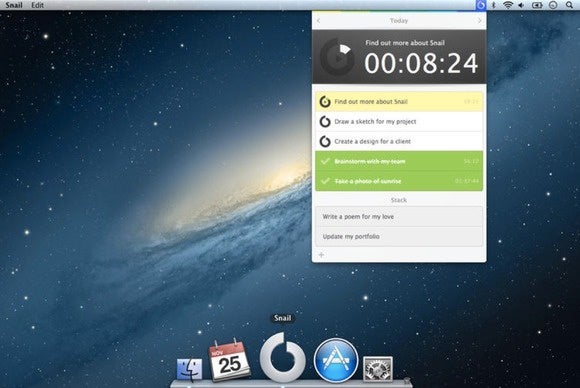Click the timer icon beside 'Find out more about Snail' in the list

tap(325, 101)
